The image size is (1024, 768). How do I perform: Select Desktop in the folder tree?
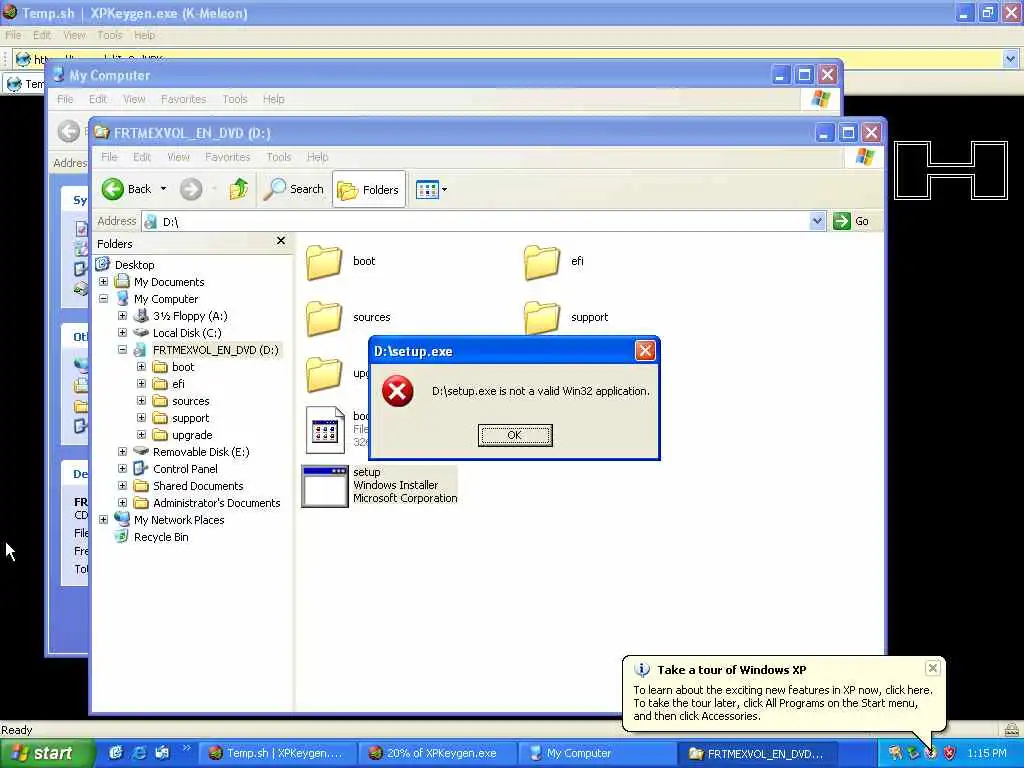pos(135,264)
